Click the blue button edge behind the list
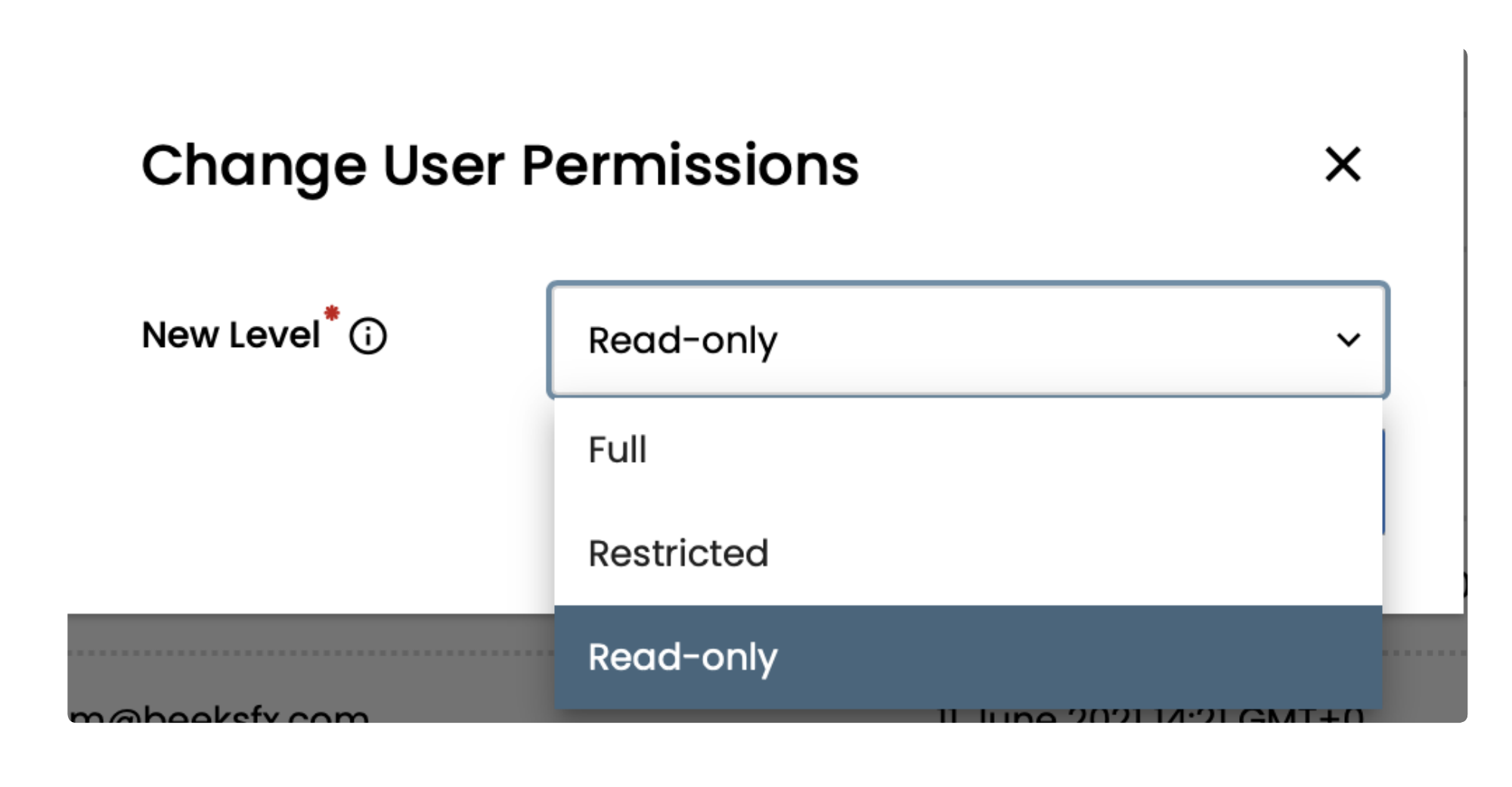The width and height of the screenshot is (1512, 787). click(1384, 484)
